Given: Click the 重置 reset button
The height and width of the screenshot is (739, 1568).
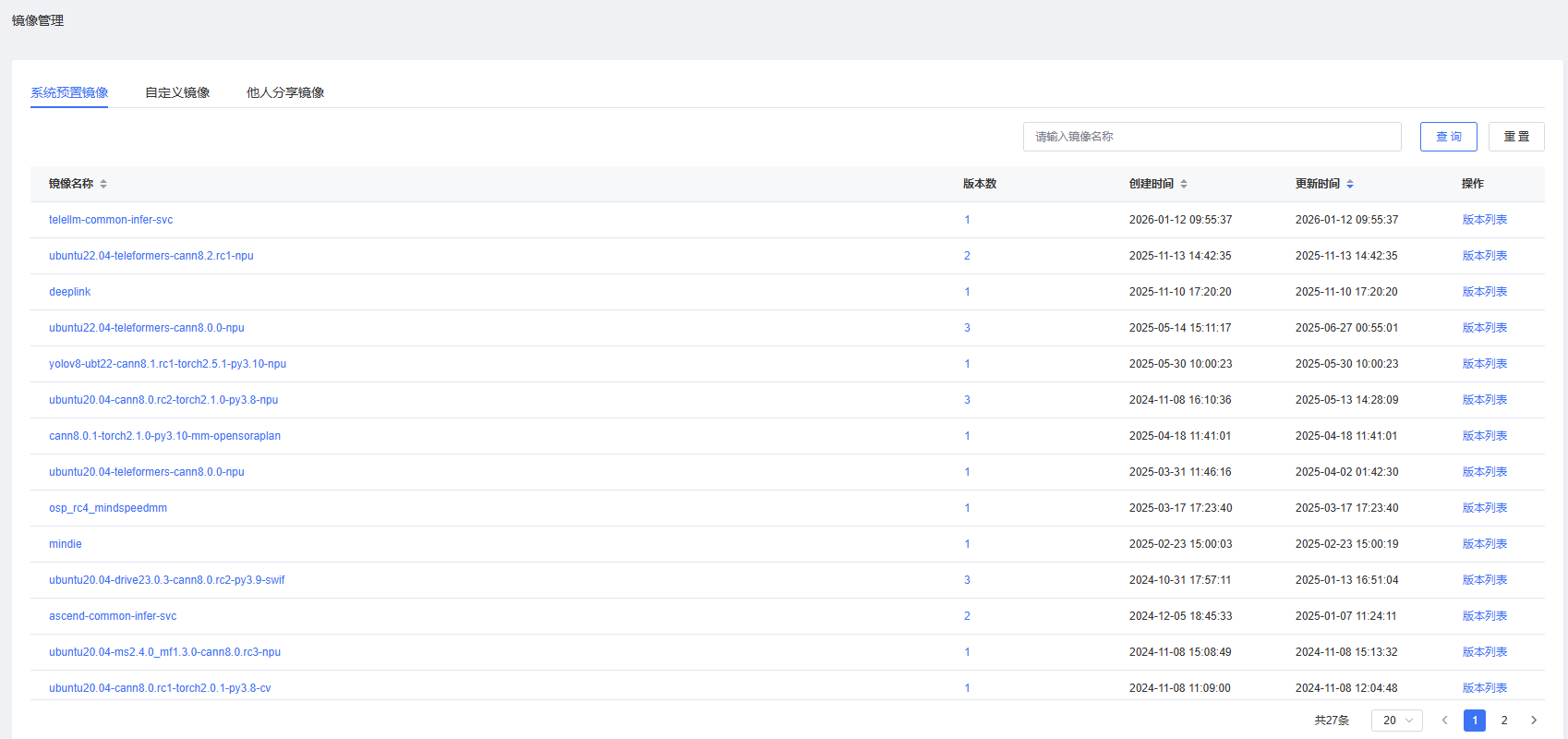Looking at the screenshot, I should 1516,137.
